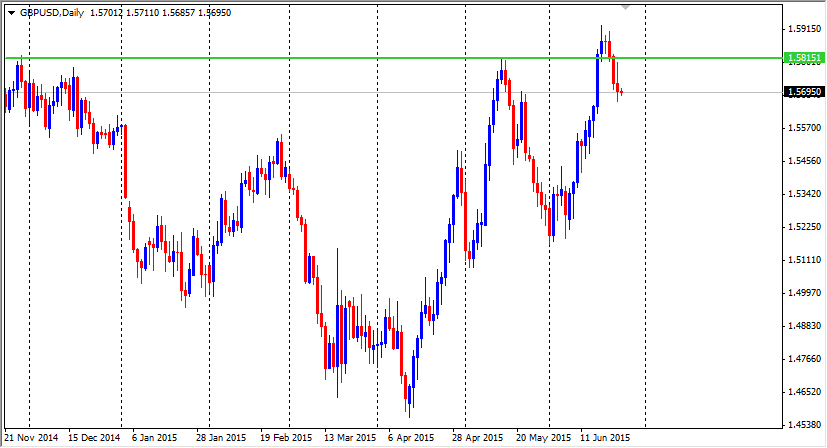Click the 28 Jan 2015 date label
Image resolution: width=827 pixels, height=448 pixels.
(221, 438)
